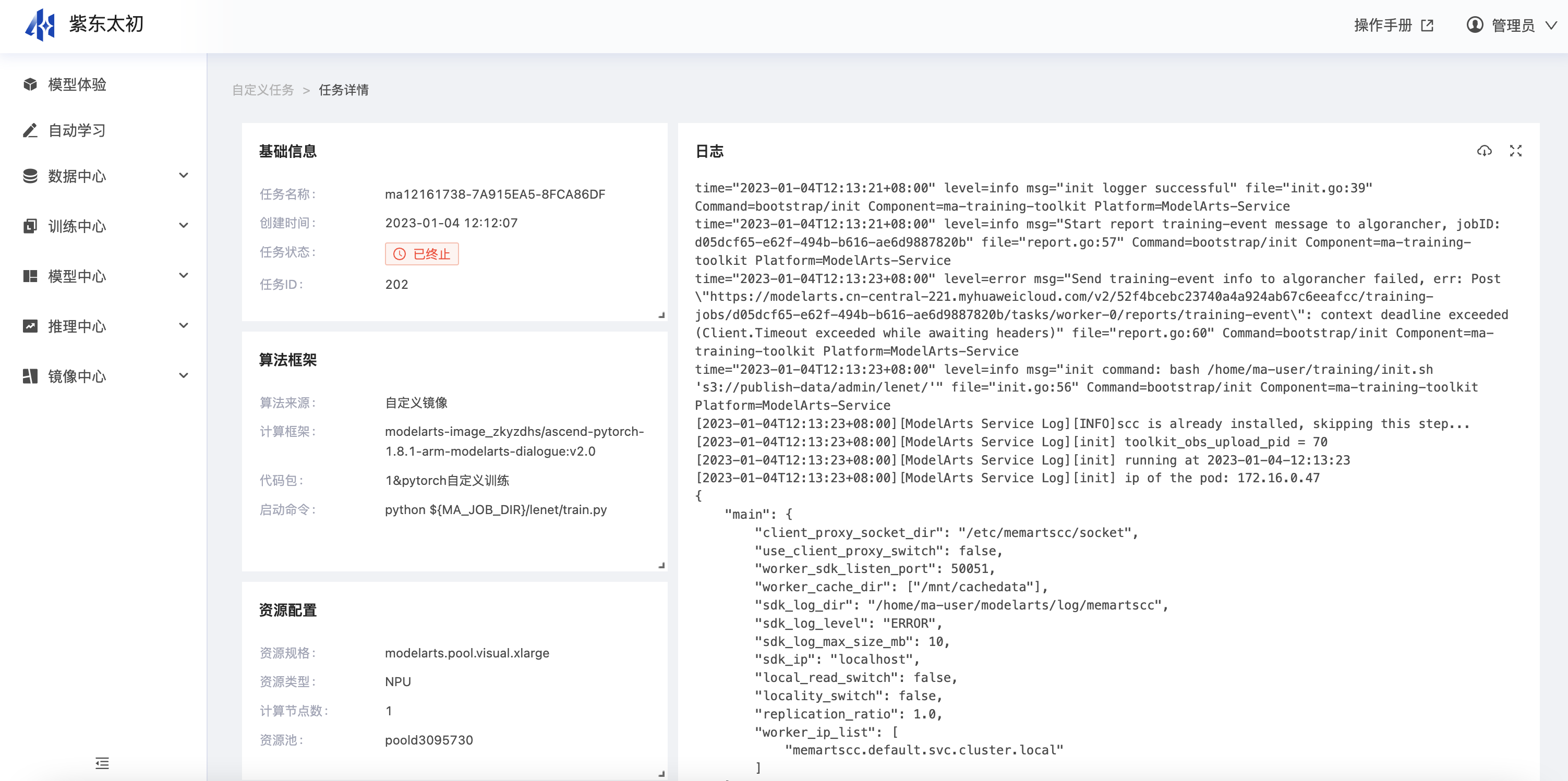This screenshot has height=781, width=1568.
Task: Go back to 自定义任务 breadcrumb
Action: [x=263, y=90]
